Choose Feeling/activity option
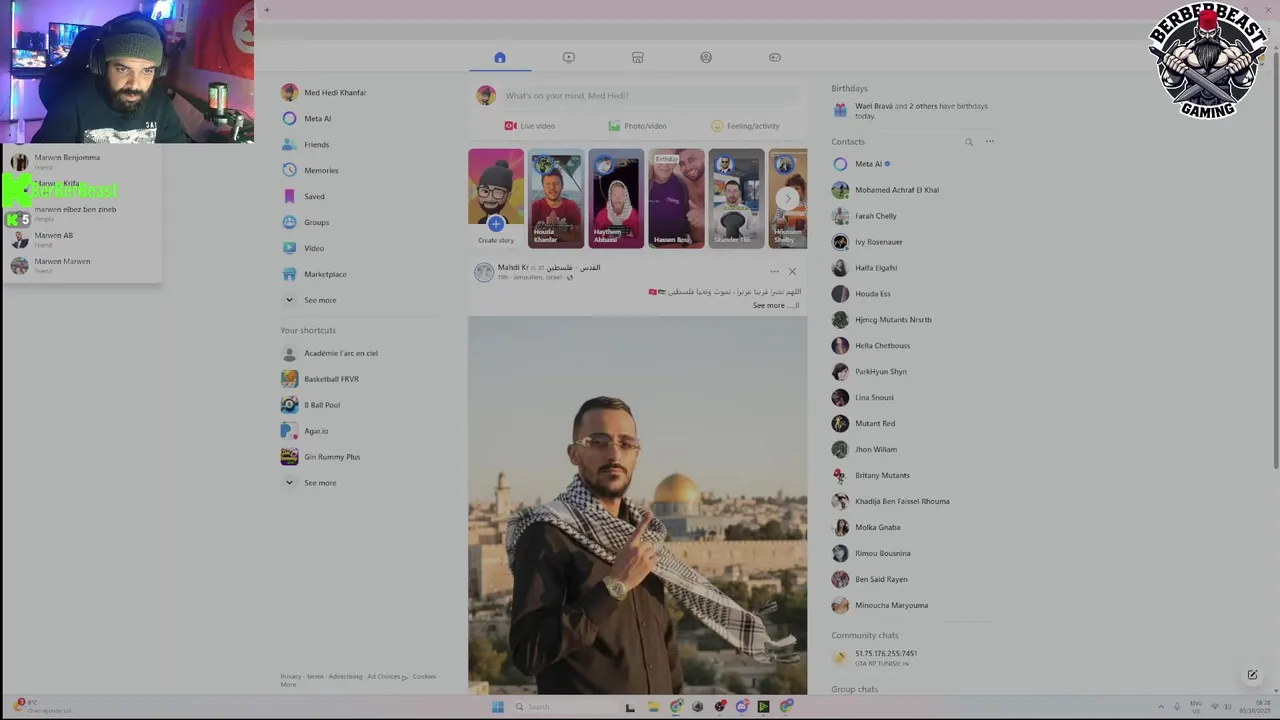1280x720 pixels. click(x=745, y=126)
